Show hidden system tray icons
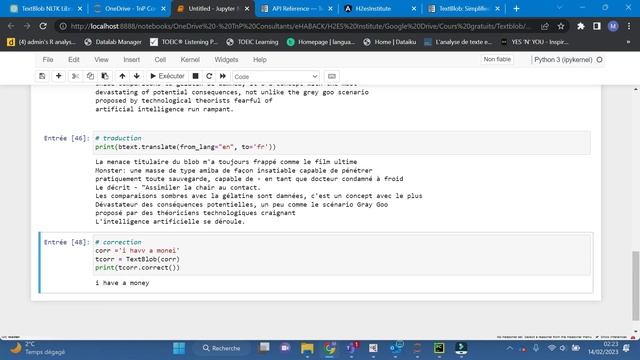 [x=509, y=348]
